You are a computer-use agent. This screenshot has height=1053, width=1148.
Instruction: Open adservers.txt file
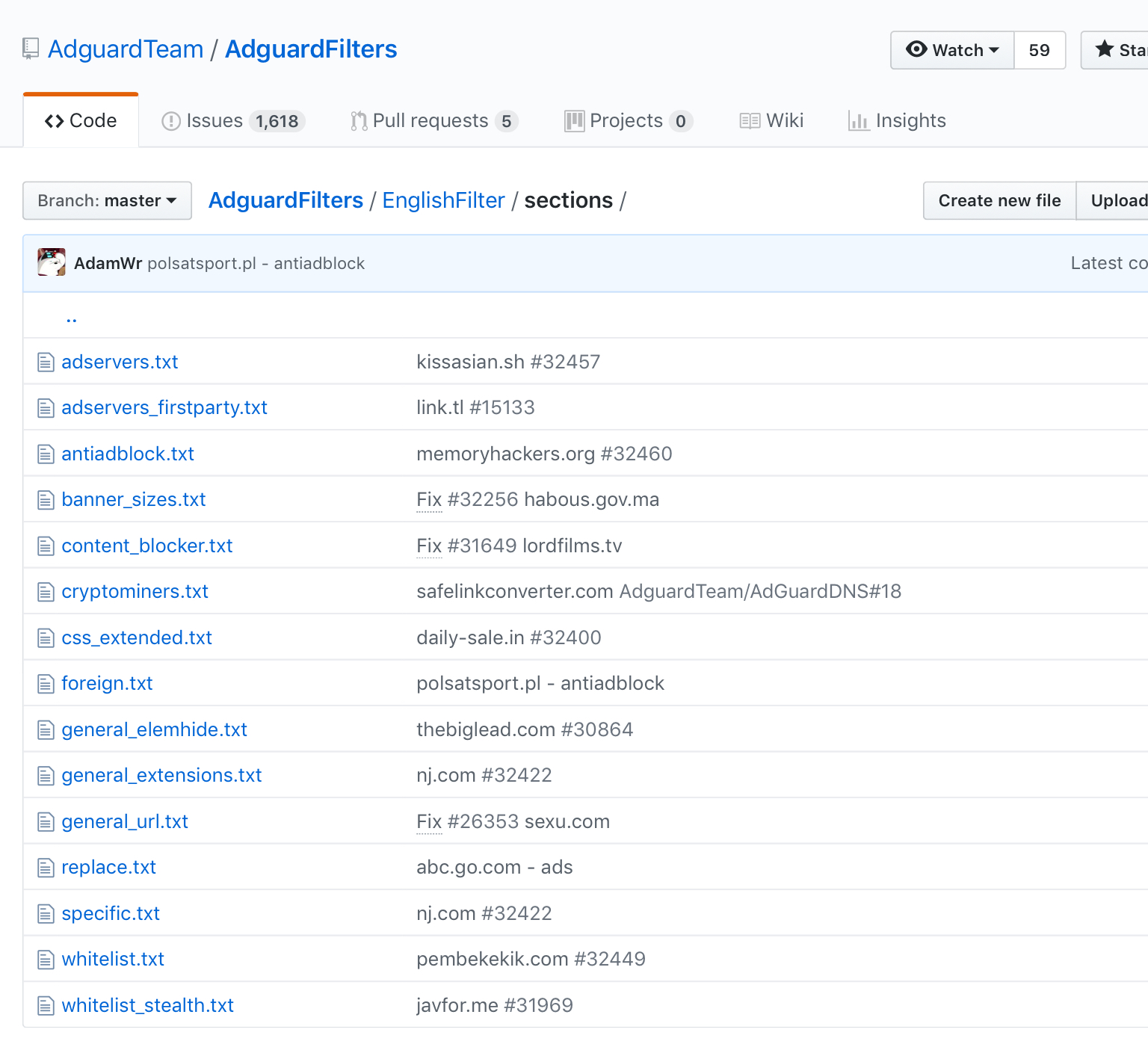[120, 362]
